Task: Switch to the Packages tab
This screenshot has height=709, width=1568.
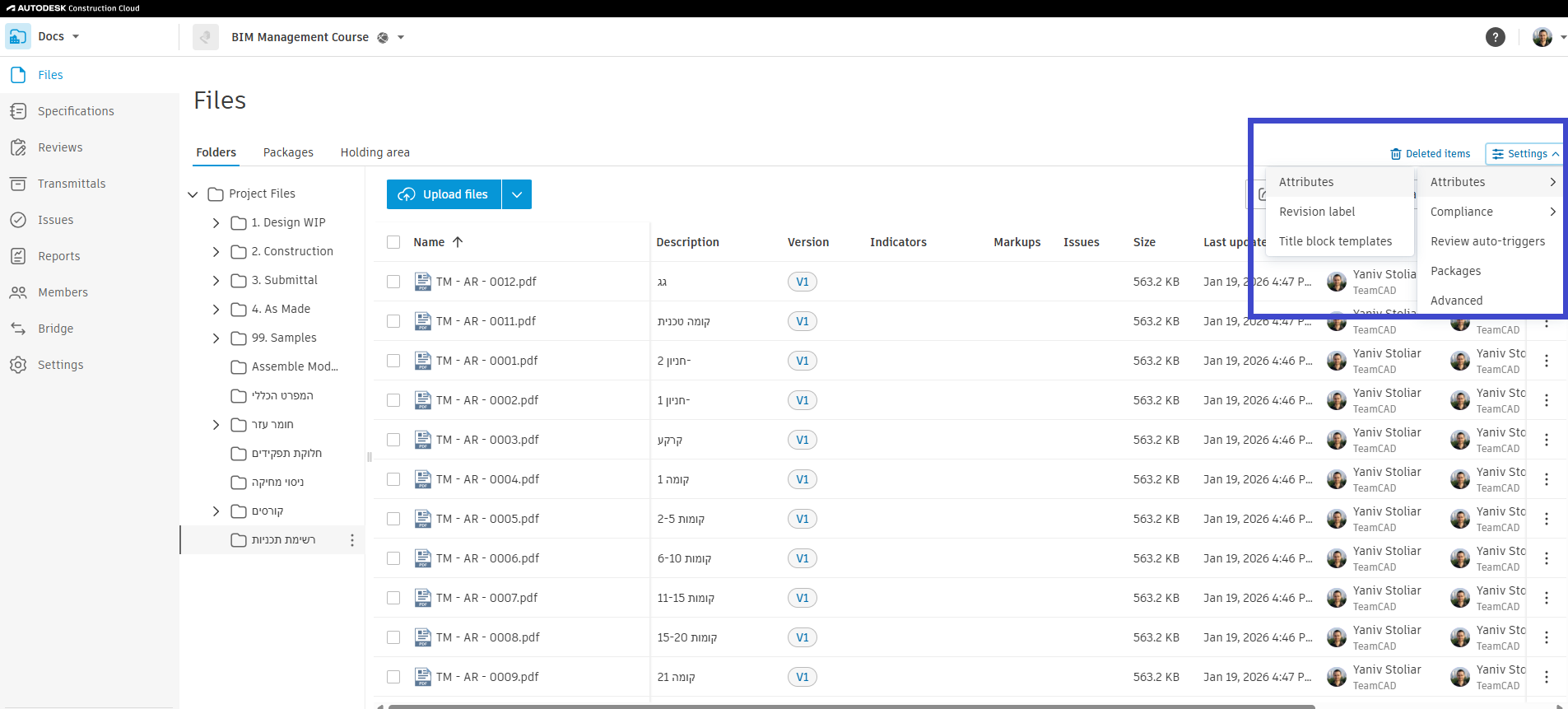Action: (x=288, y=152)
